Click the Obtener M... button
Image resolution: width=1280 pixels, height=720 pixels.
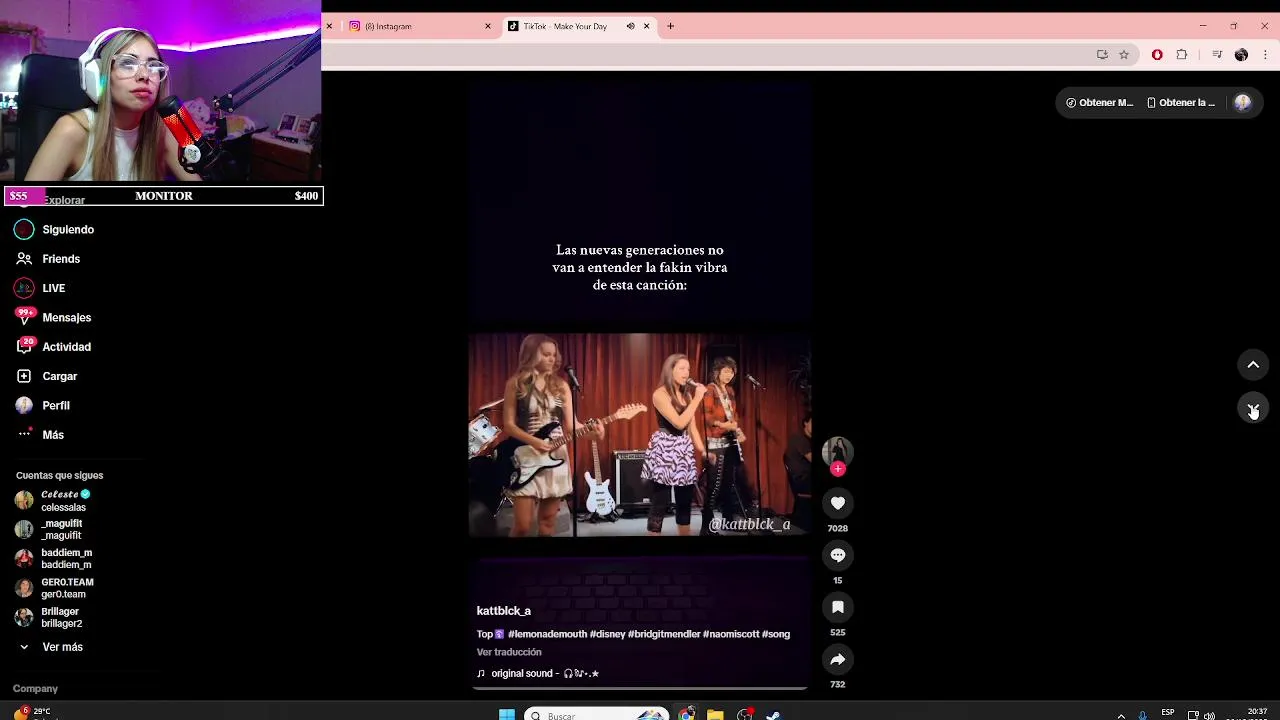(x=1099, y=103)
